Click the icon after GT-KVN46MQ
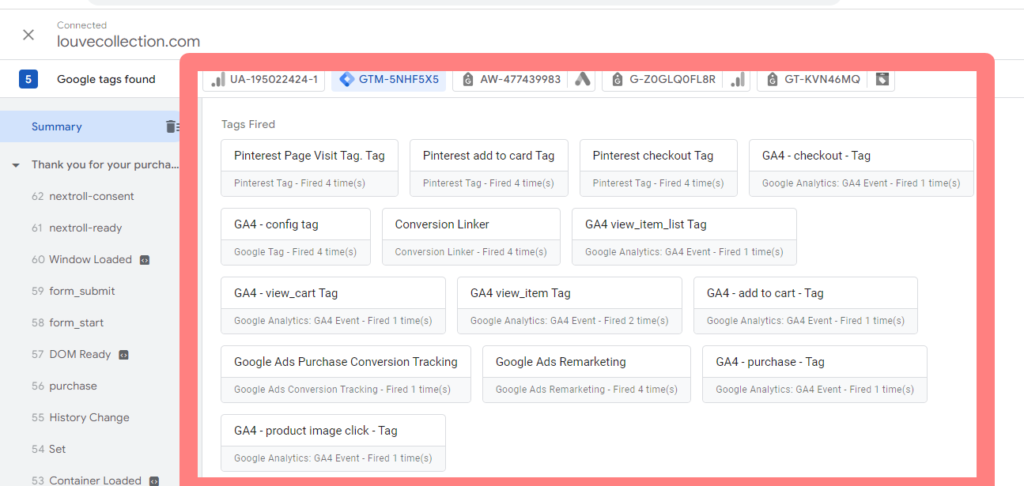This screenshot has width=1024, height=486. click(x=882, y=80)
